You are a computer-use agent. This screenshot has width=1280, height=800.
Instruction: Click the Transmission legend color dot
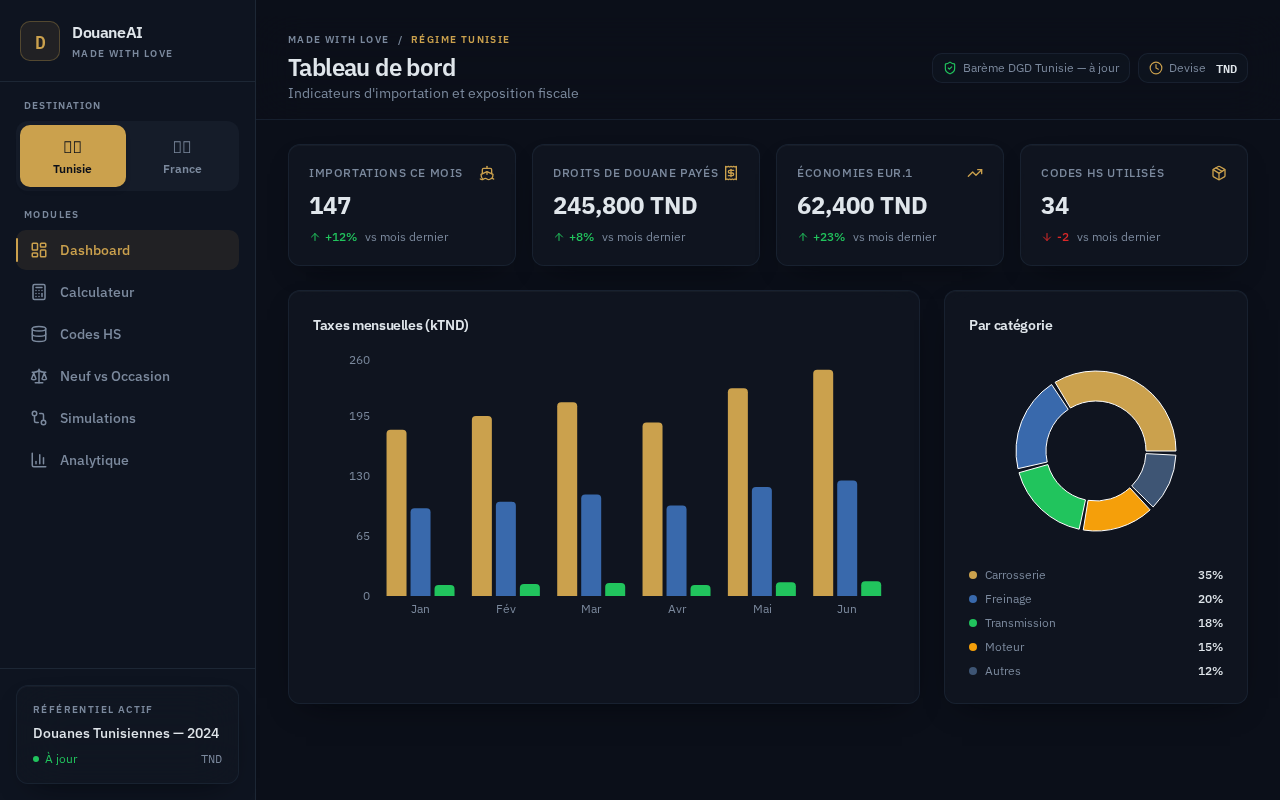tap(973, 623)
